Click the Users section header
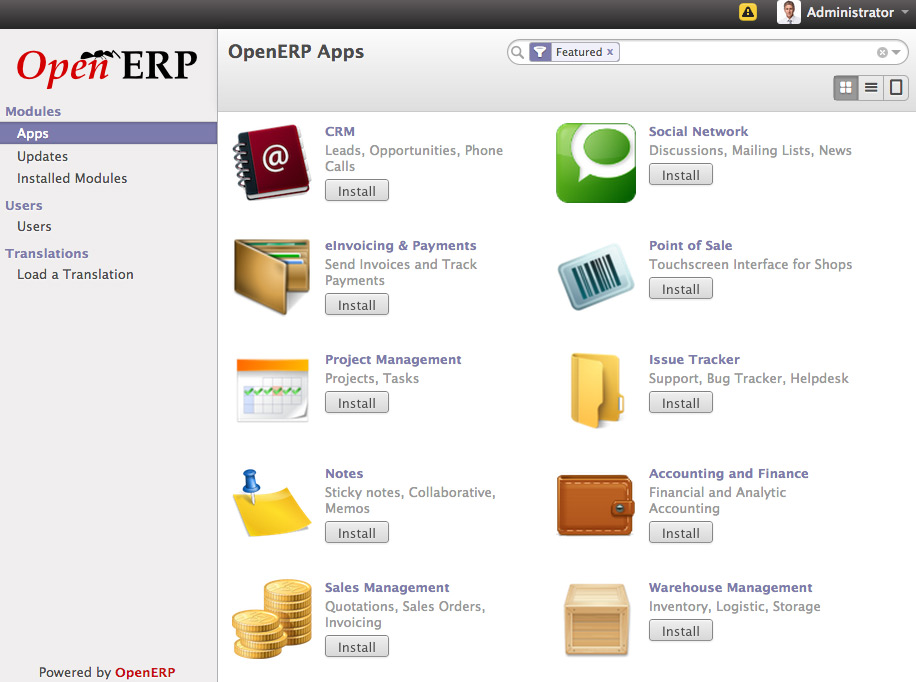The height and width of the screenshot is (682, 916). [x=24, y=205]
